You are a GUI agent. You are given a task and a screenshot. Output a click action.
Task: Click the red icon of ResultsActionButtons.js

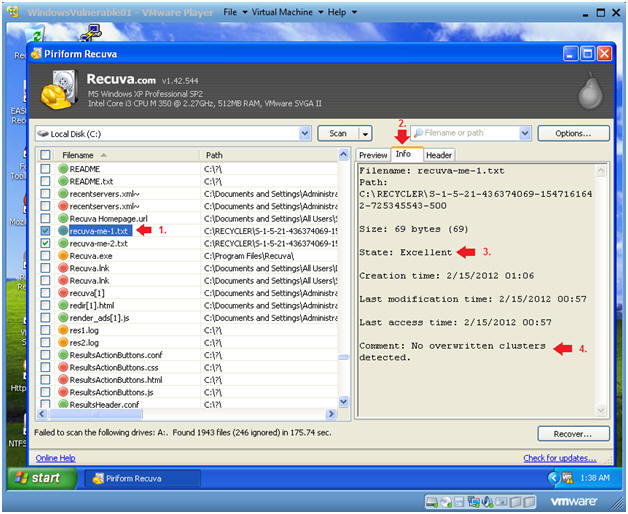(63, 392)
